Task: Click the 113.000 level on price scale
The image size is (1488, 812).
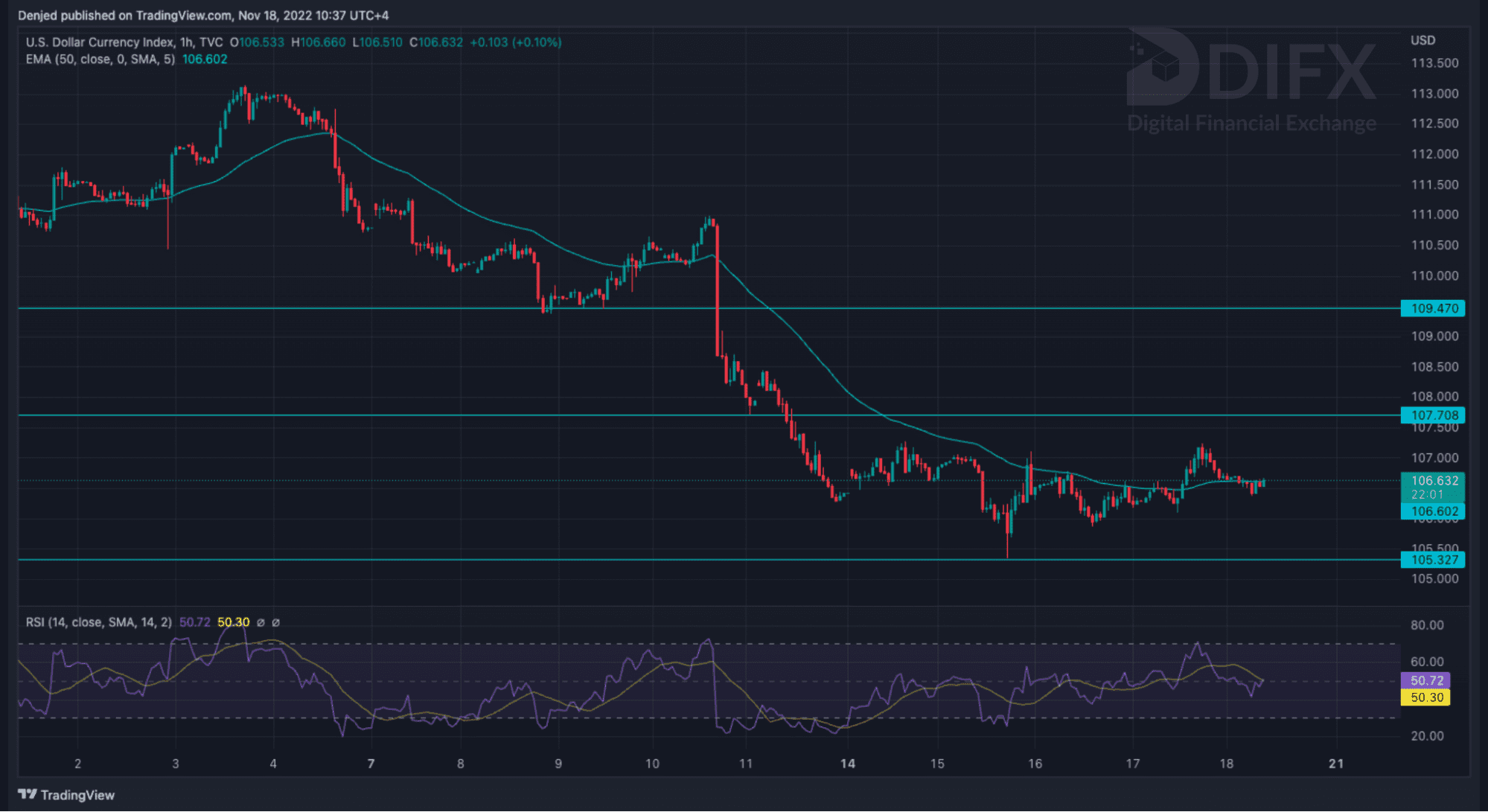Action: click(x=1434, y=94)
